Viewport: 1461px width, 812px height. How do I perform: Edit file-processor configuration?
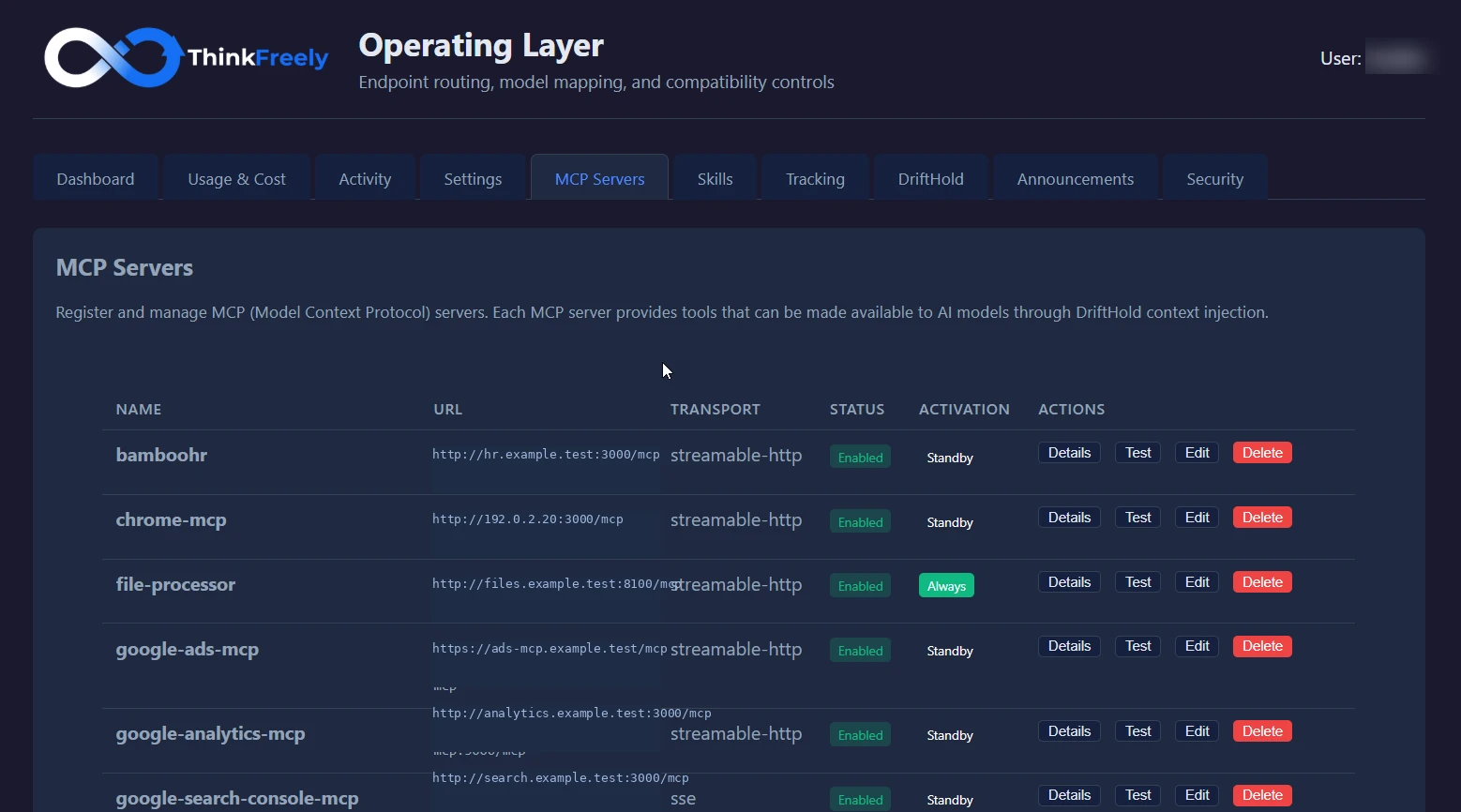[1197, 582]
